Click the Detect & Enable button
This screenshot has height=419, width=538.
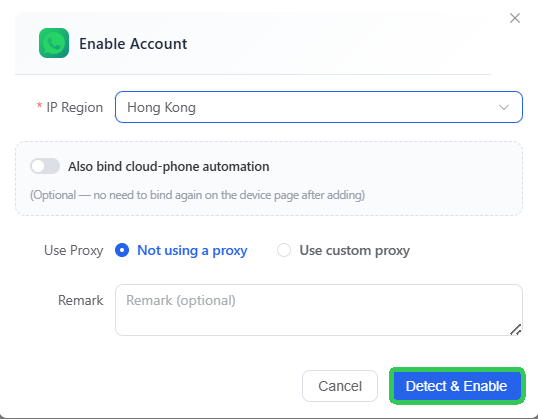click(x=457, y=386)
